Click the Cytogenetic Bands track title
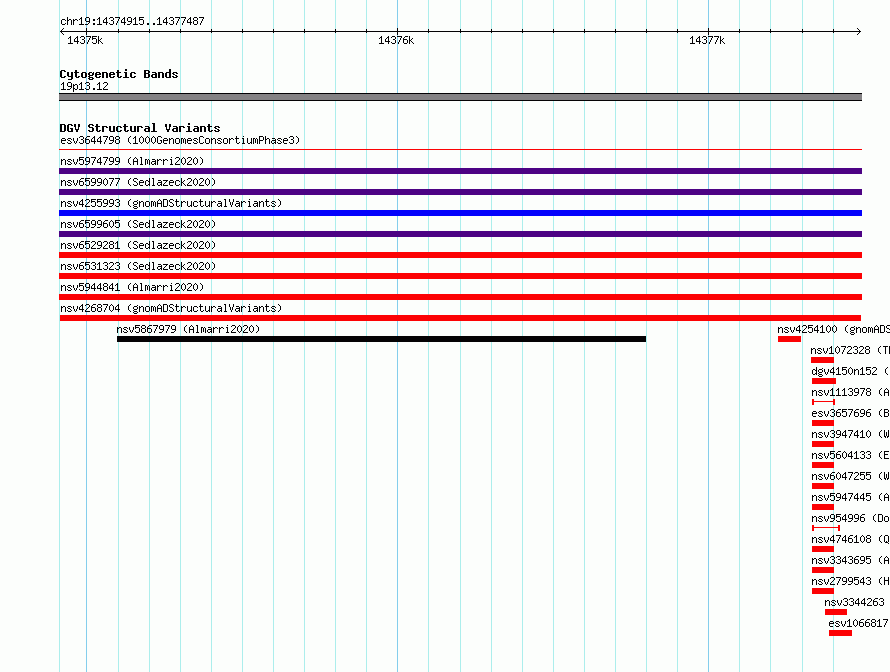The image size is (890, 672). [119, 74]
